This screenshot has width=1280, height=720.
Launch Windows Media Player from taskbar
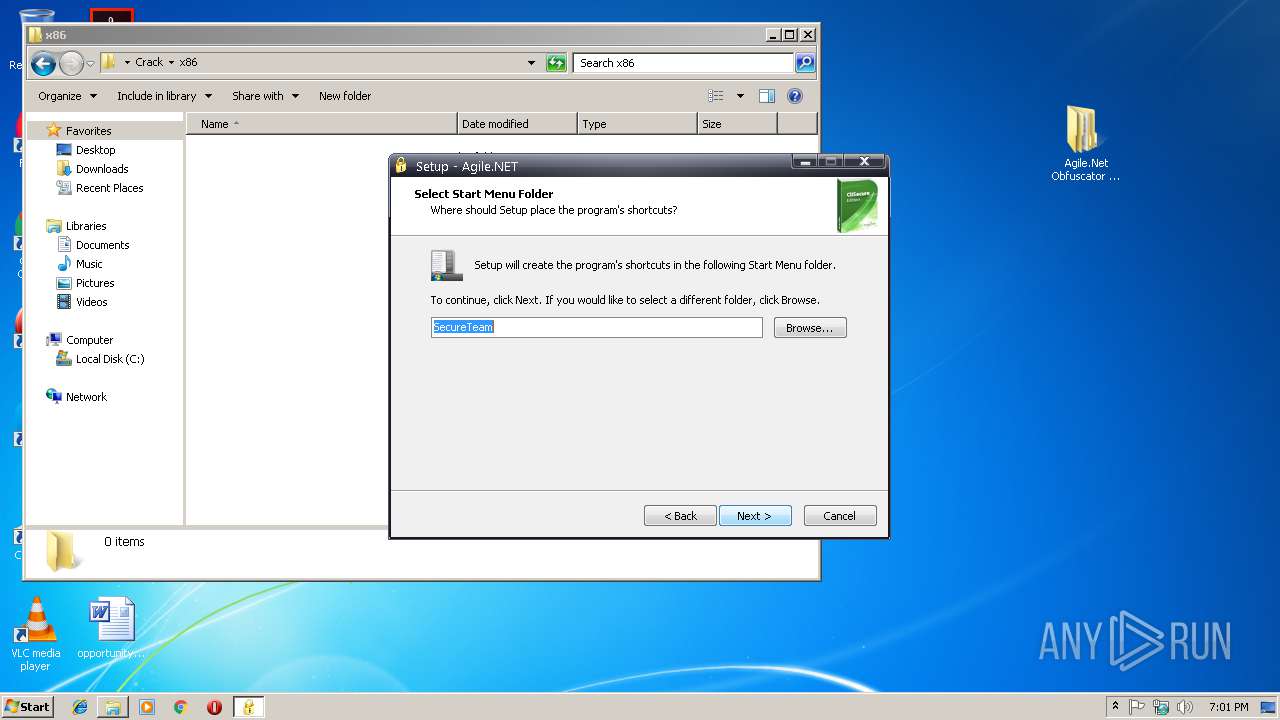147,707
